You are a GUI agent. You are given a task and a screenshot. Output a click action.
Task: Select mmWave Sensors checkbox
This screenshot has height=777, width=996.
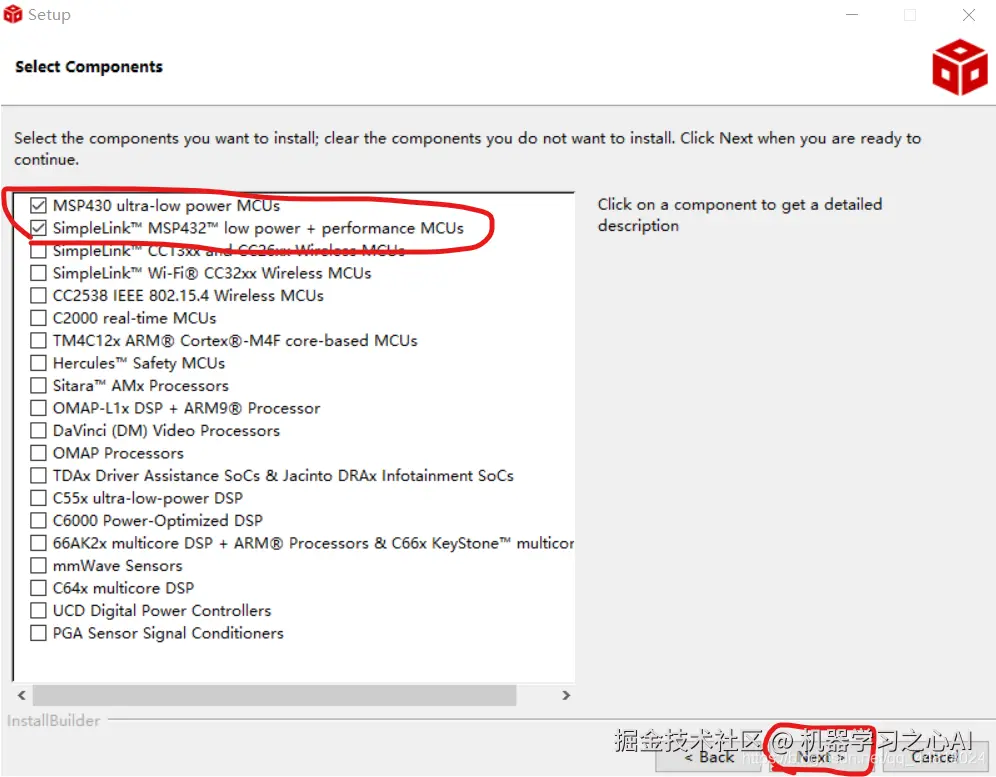tap(38, 565)
